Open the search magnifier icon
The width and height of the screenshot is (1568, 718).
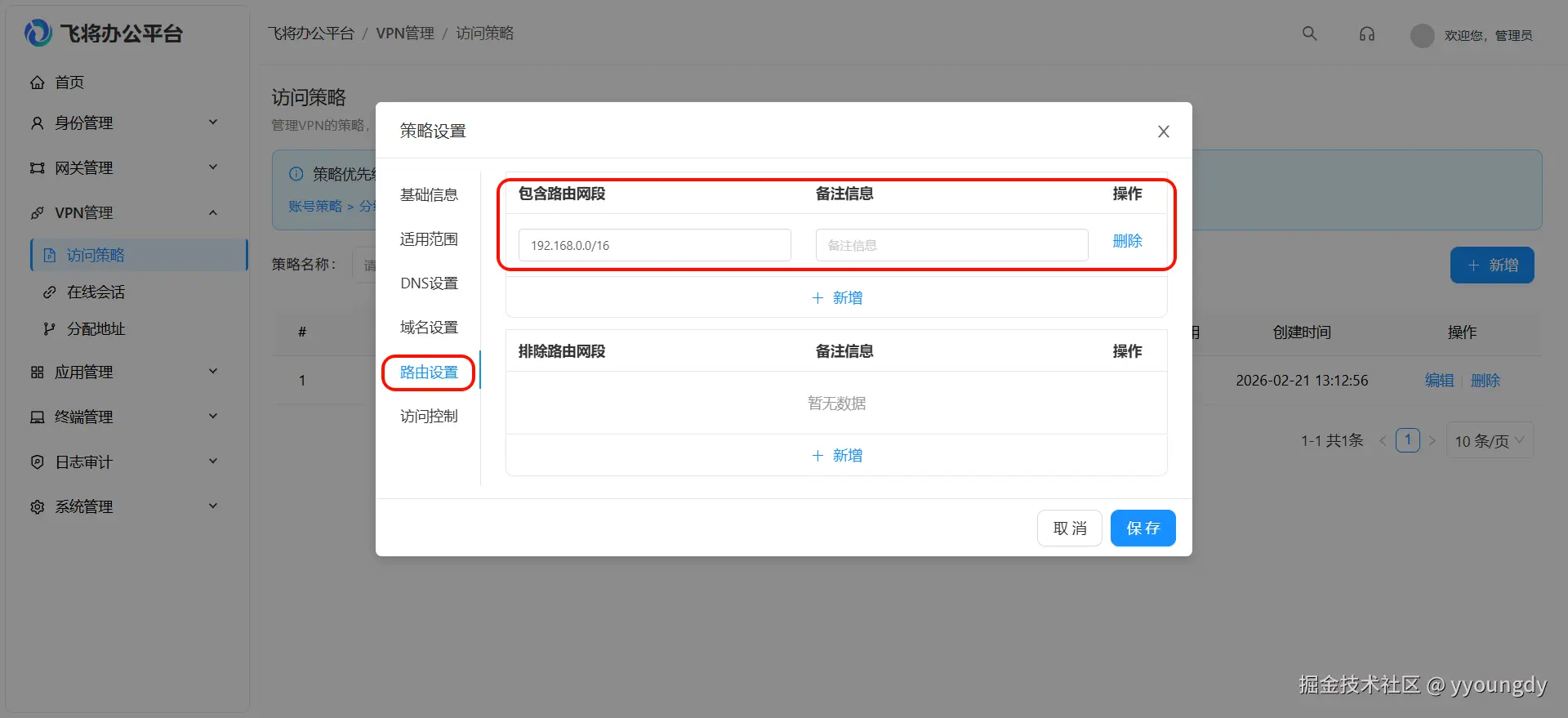(1309, 33)
